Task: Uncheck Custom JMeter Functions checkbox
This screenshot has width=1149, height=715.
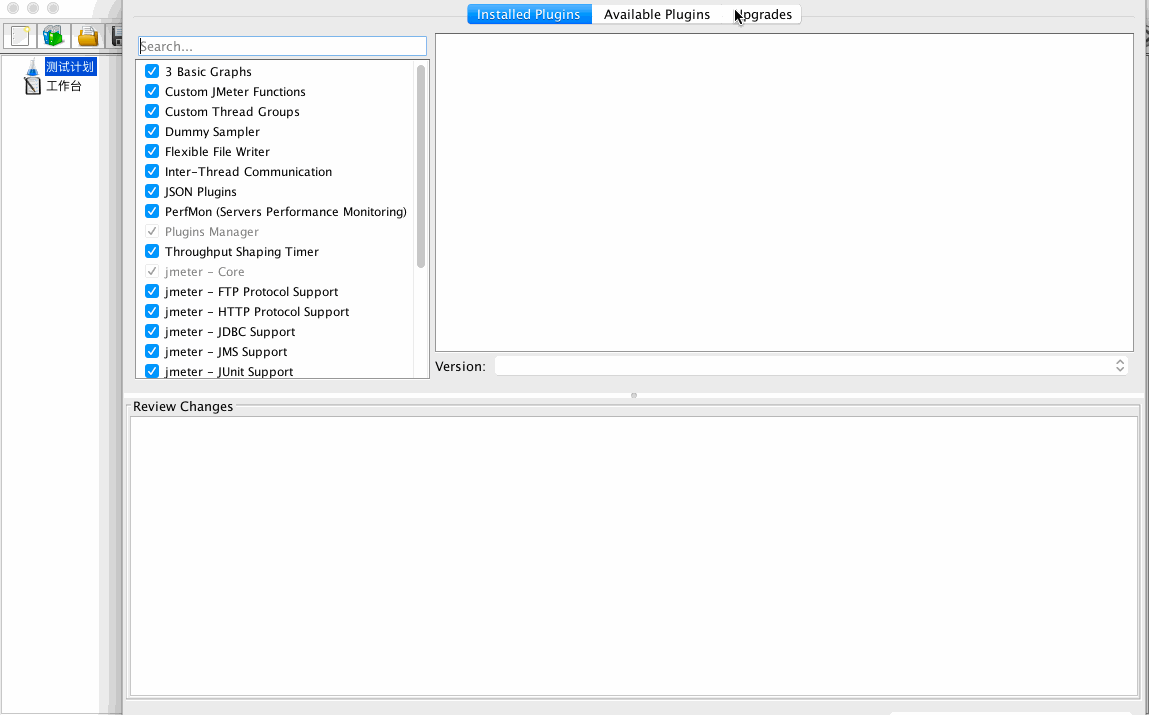Action: [152, 91]
